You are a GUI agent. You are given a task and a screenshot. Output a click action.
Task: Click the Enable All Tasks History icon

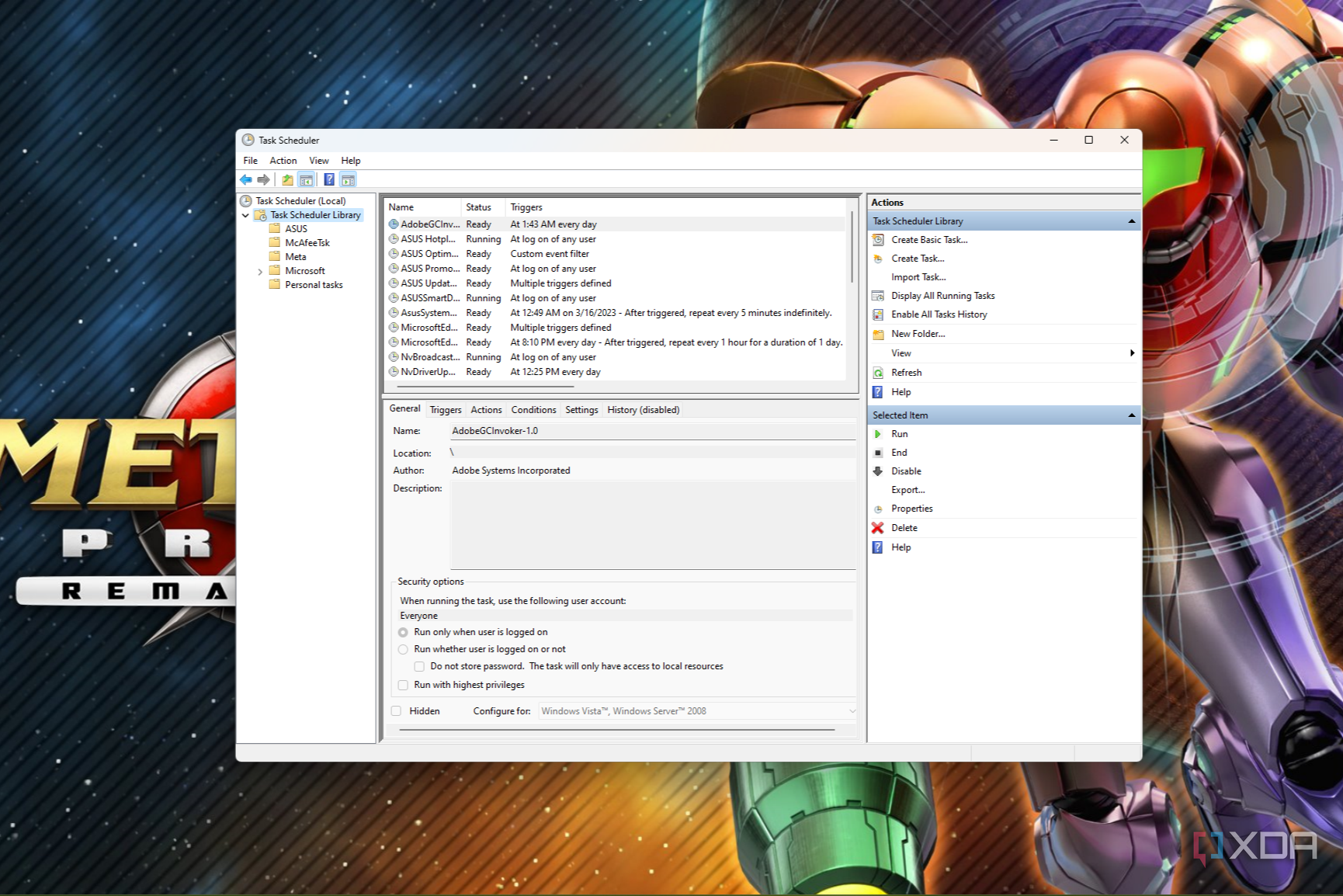[x=878, y=314]
